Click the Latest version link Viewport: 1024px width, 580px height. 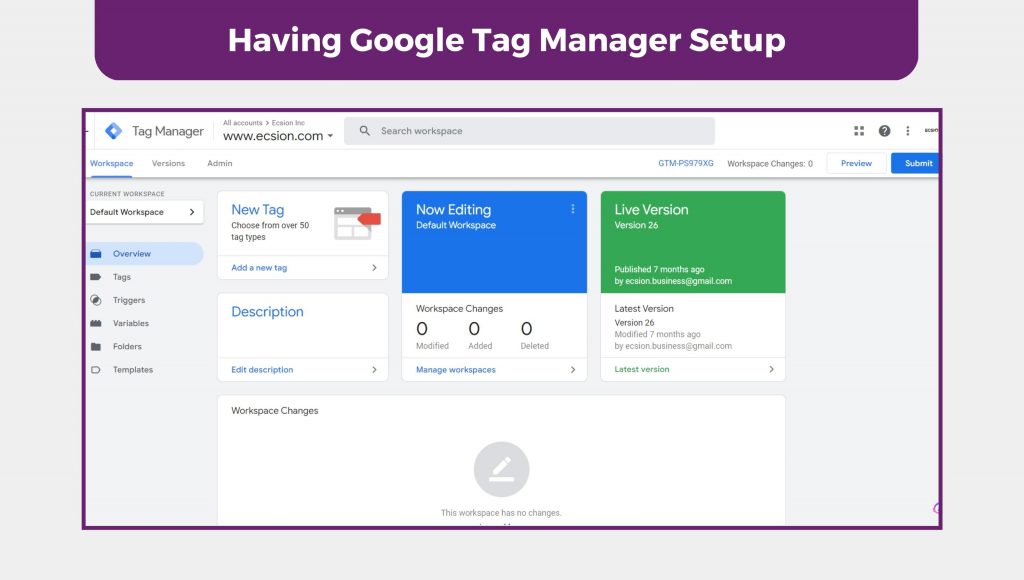tap(642, 369)
